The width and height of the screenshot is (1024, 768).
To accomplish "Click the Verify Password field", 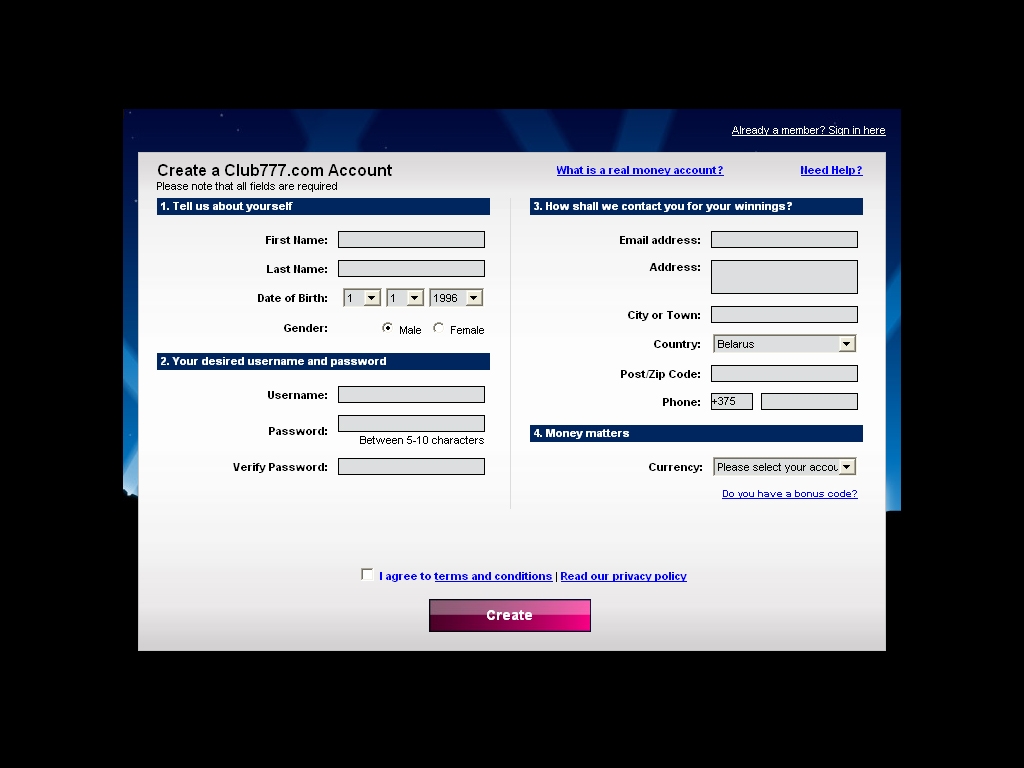I will click(x=411, y=467).
